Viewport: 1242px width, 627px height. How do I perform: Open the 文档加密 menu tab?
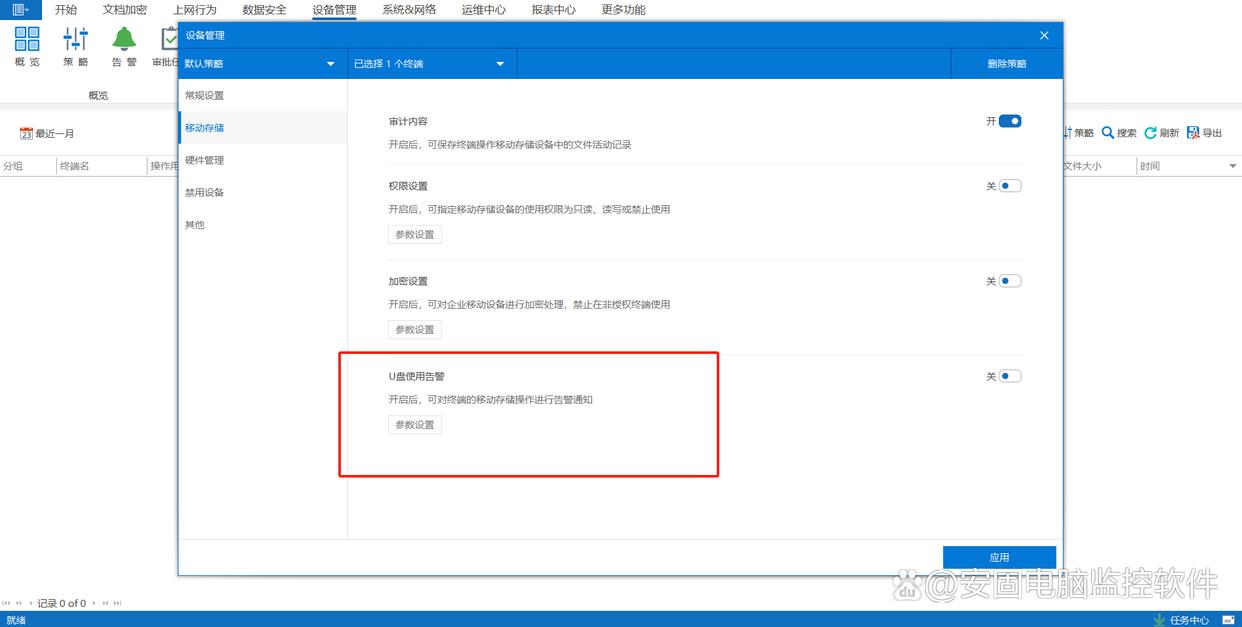(125, 10)
